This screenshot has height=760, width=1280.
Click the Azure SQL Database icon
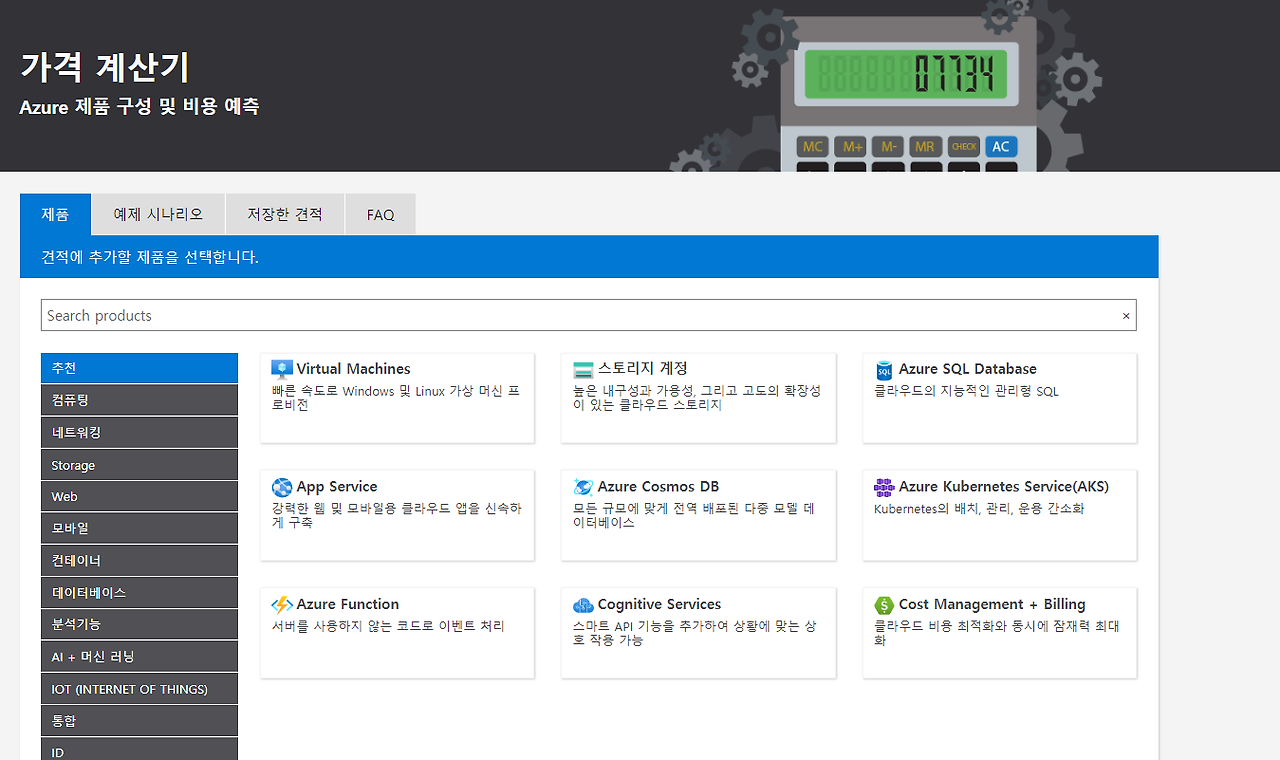884,370
